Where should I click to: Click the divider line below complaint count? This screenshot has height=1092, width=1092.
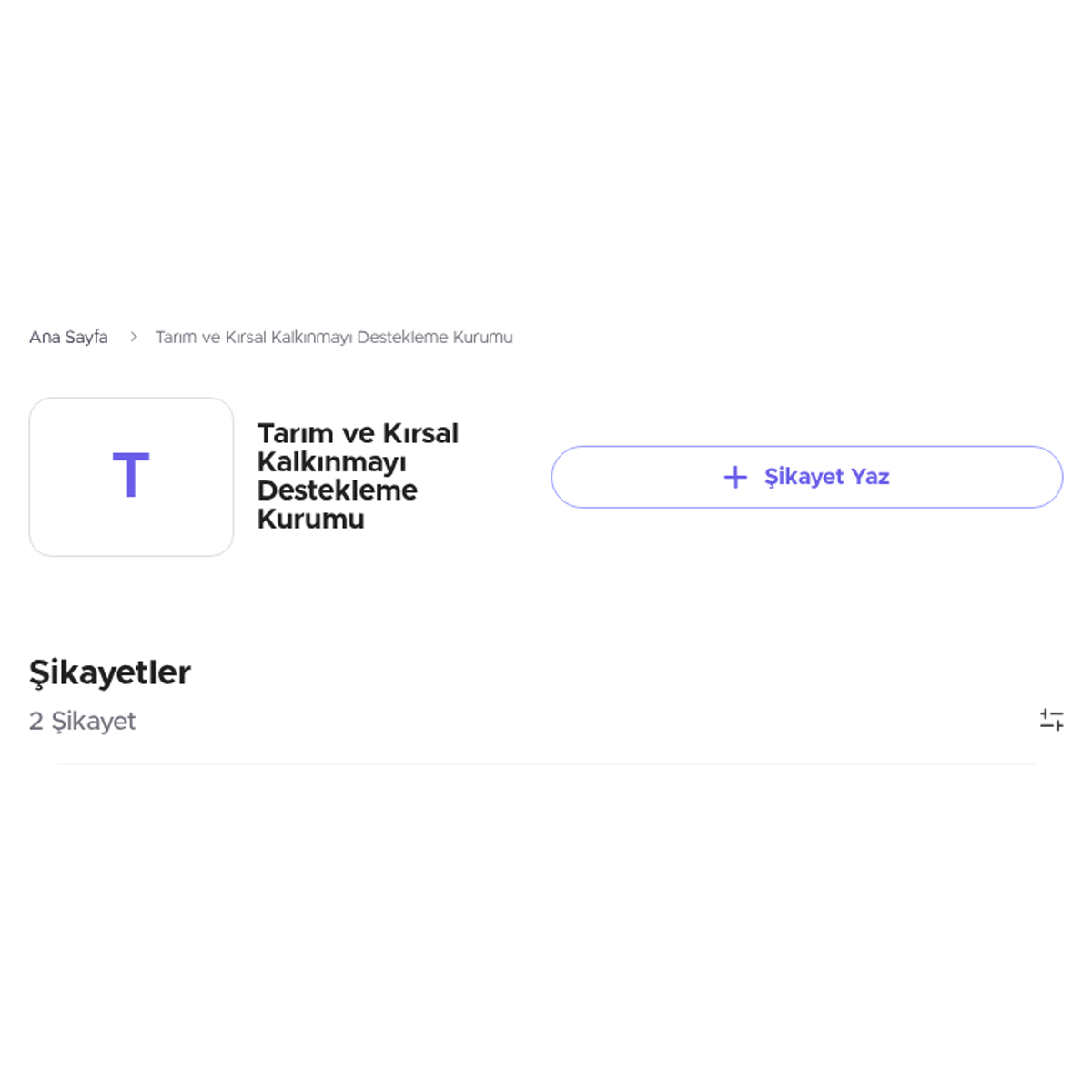coord(546,764)
